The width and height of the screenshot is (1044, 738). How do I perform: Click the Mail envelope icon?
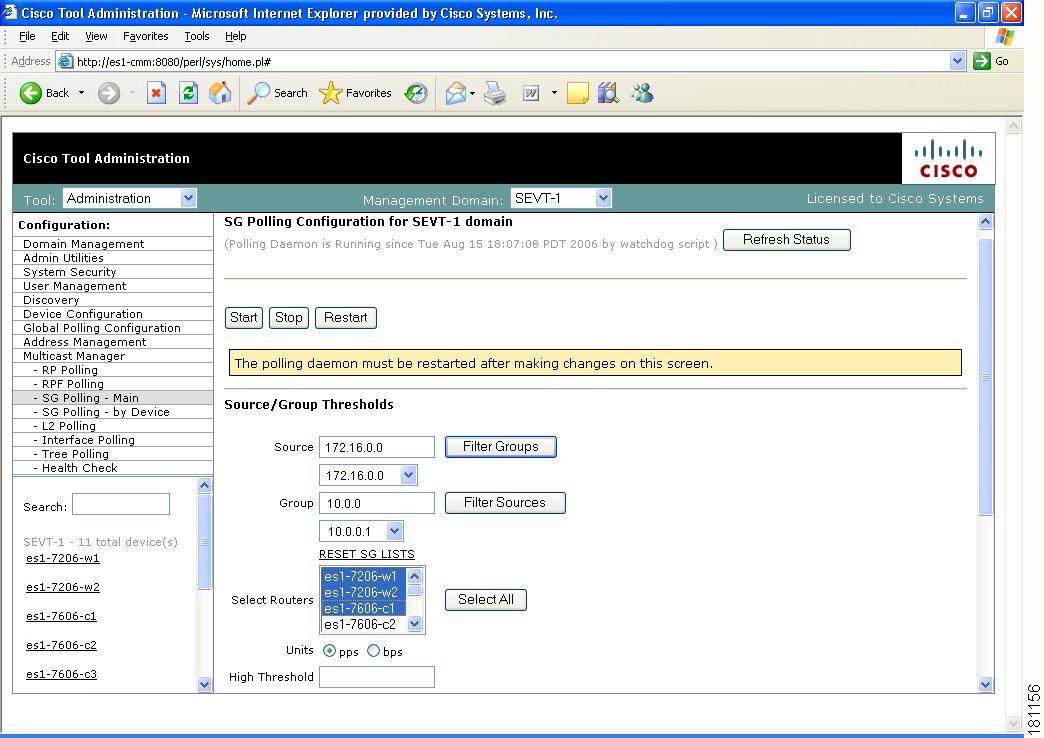(x=455, y=93)
